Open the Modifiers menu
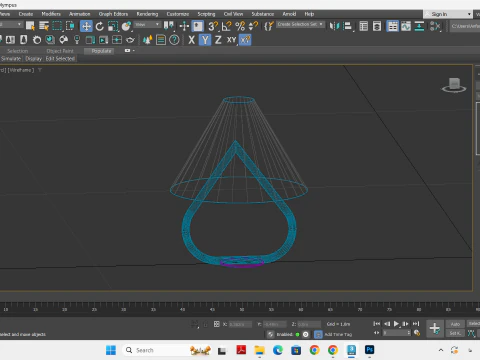Viewport: 480px width, 360px height. (x=51, y=14)
